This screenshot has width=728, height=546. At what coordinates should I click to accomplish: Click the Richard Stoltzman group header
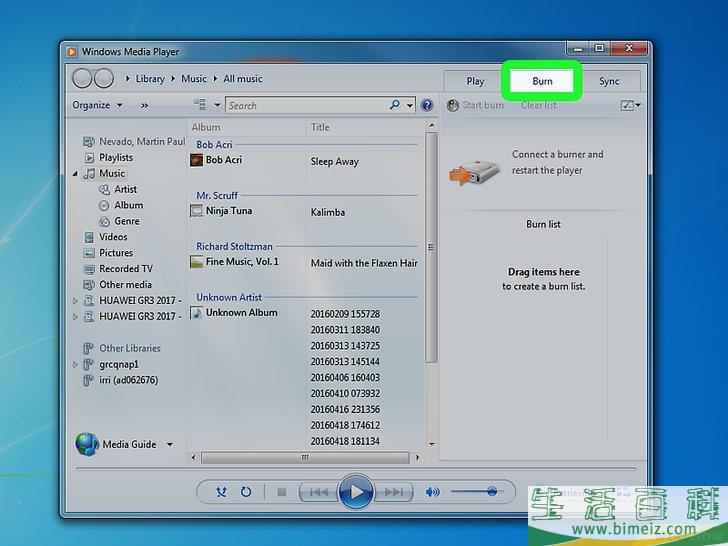(x=234, y=247)
